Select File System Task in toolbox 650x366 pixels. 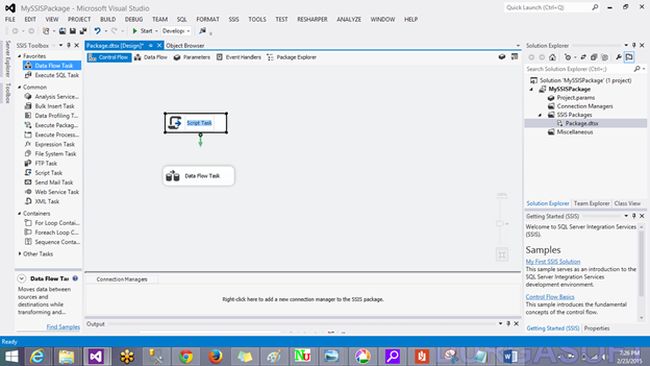(x=56, y=154)
